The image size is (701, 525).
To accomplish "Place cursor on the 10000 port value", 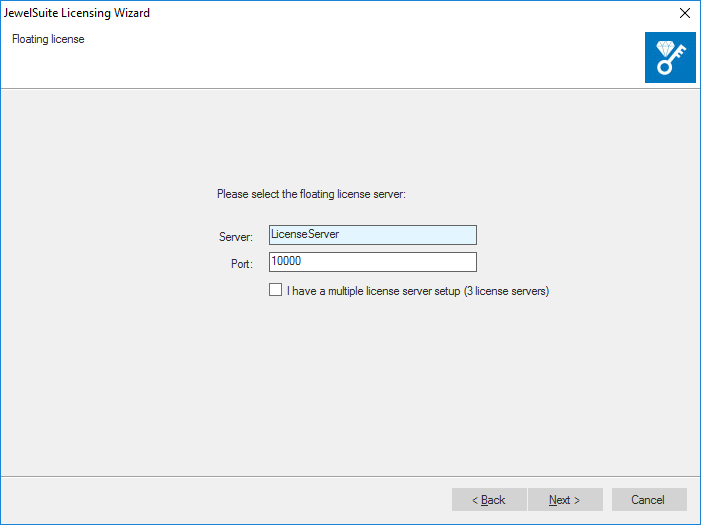I will 287,262.
